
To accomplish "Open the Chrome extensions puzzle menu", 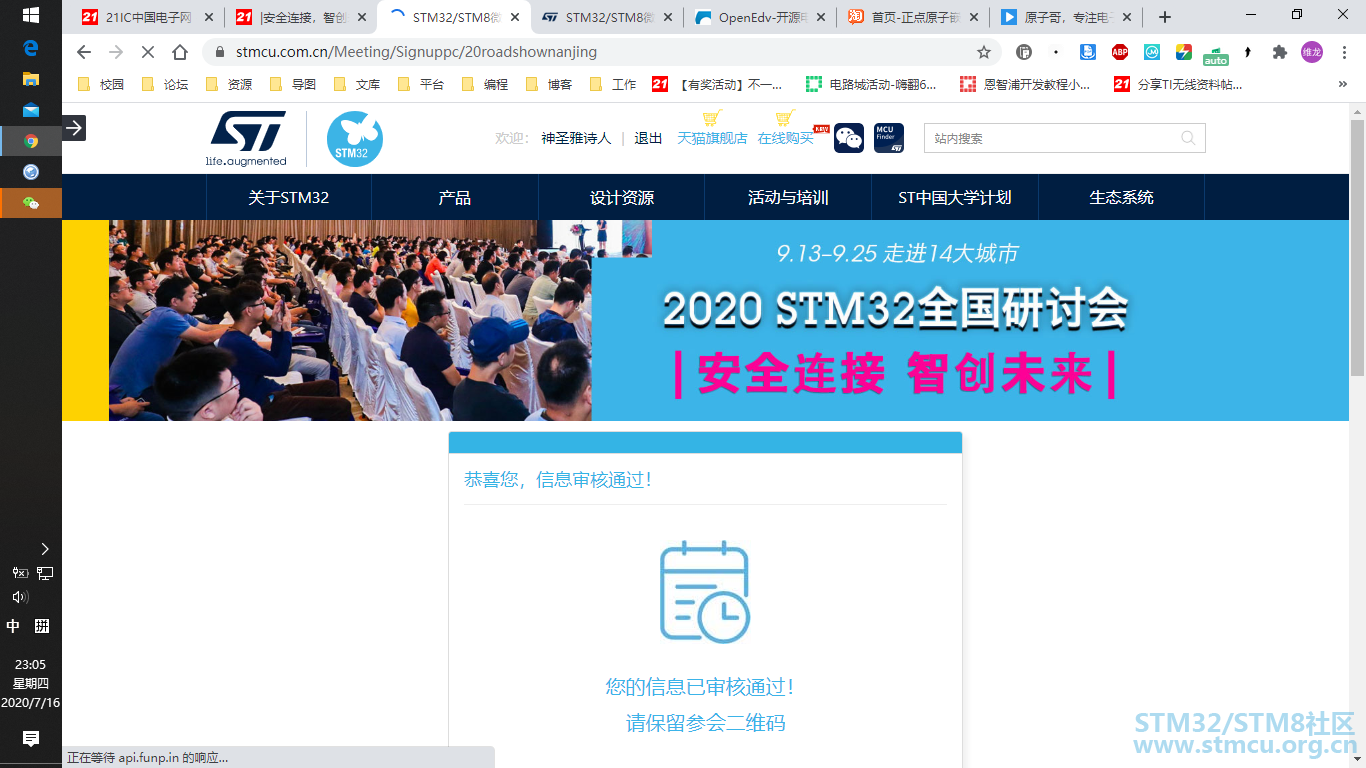I will coord(1280,52).
